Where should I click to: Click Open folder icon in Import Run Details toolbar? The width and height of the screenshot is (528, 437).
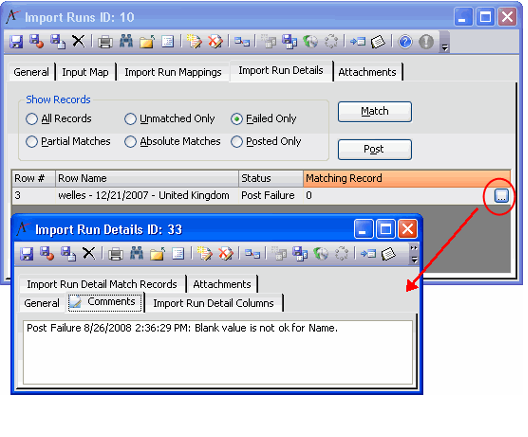(x=157, y=254)
